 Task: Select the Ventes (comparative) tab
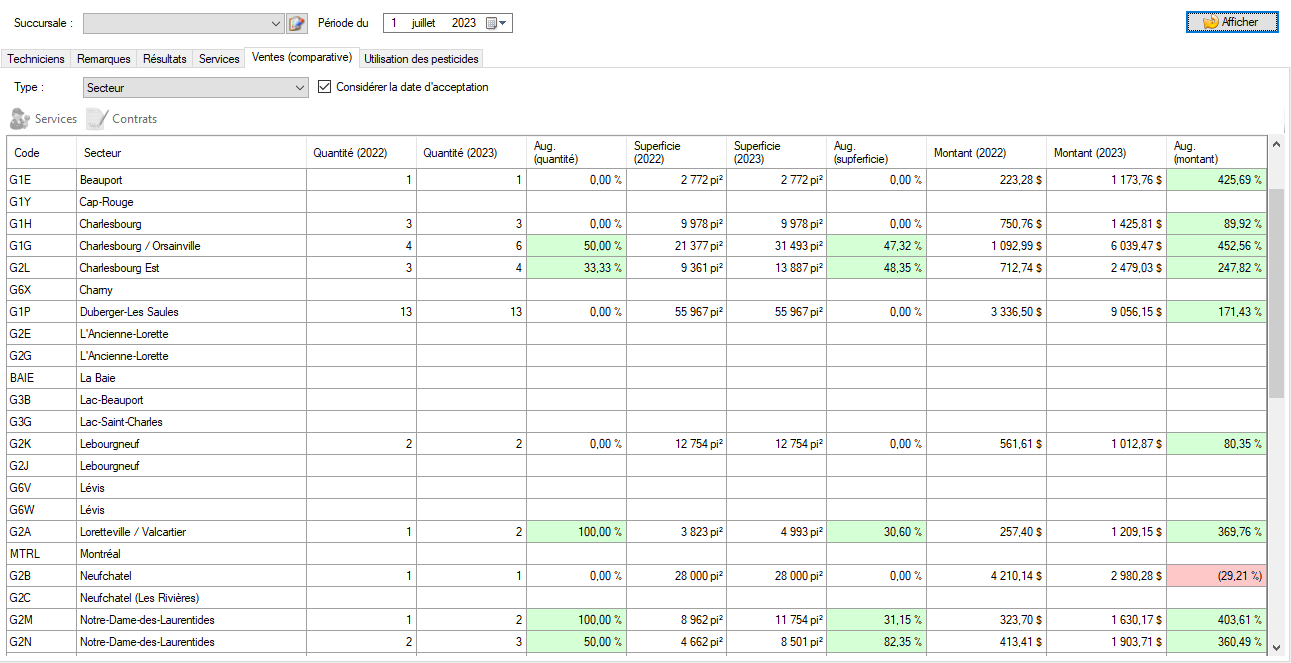click(302, 57)
